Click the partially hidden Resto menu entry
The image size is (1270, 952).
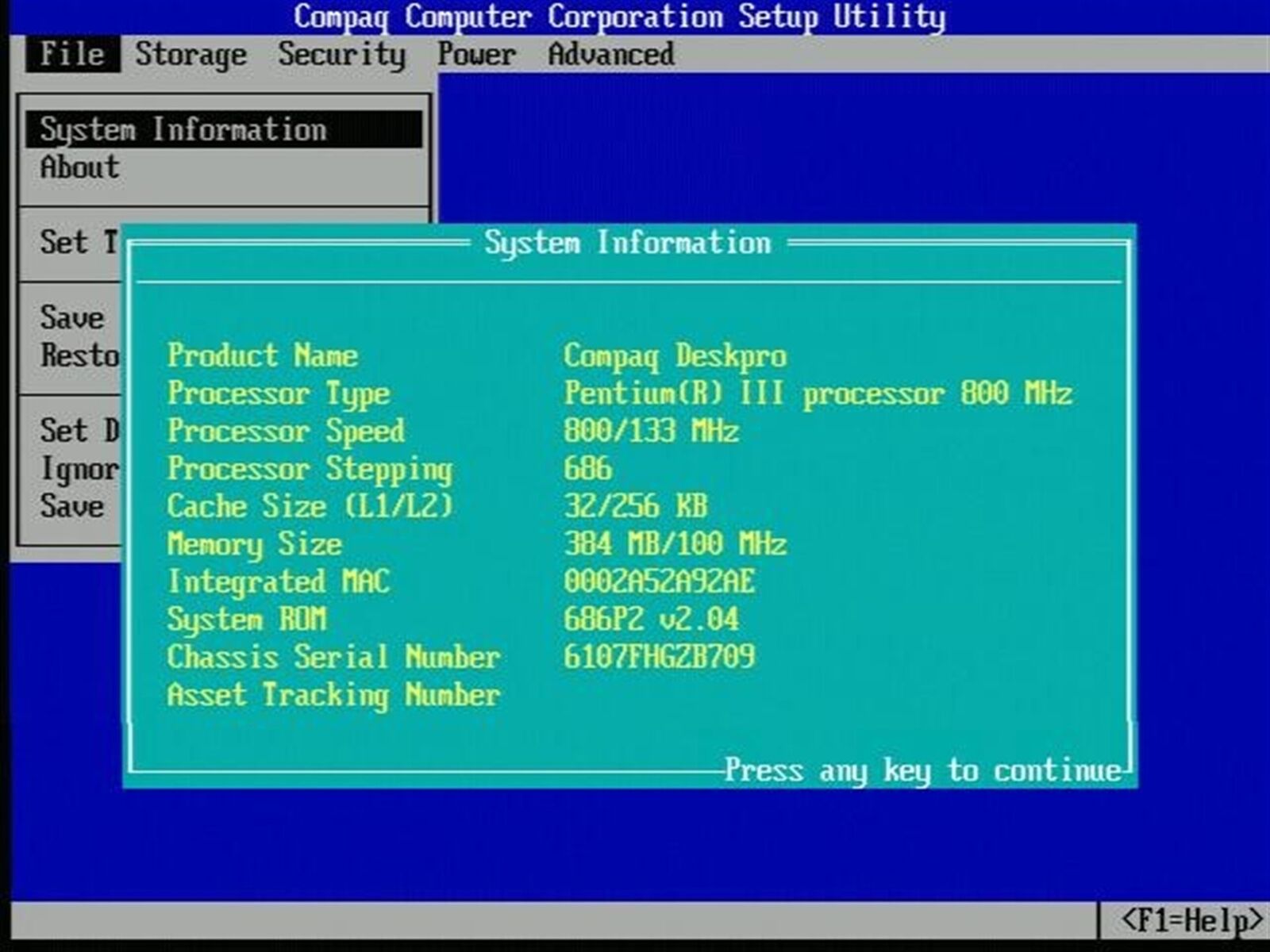point(79,355)
